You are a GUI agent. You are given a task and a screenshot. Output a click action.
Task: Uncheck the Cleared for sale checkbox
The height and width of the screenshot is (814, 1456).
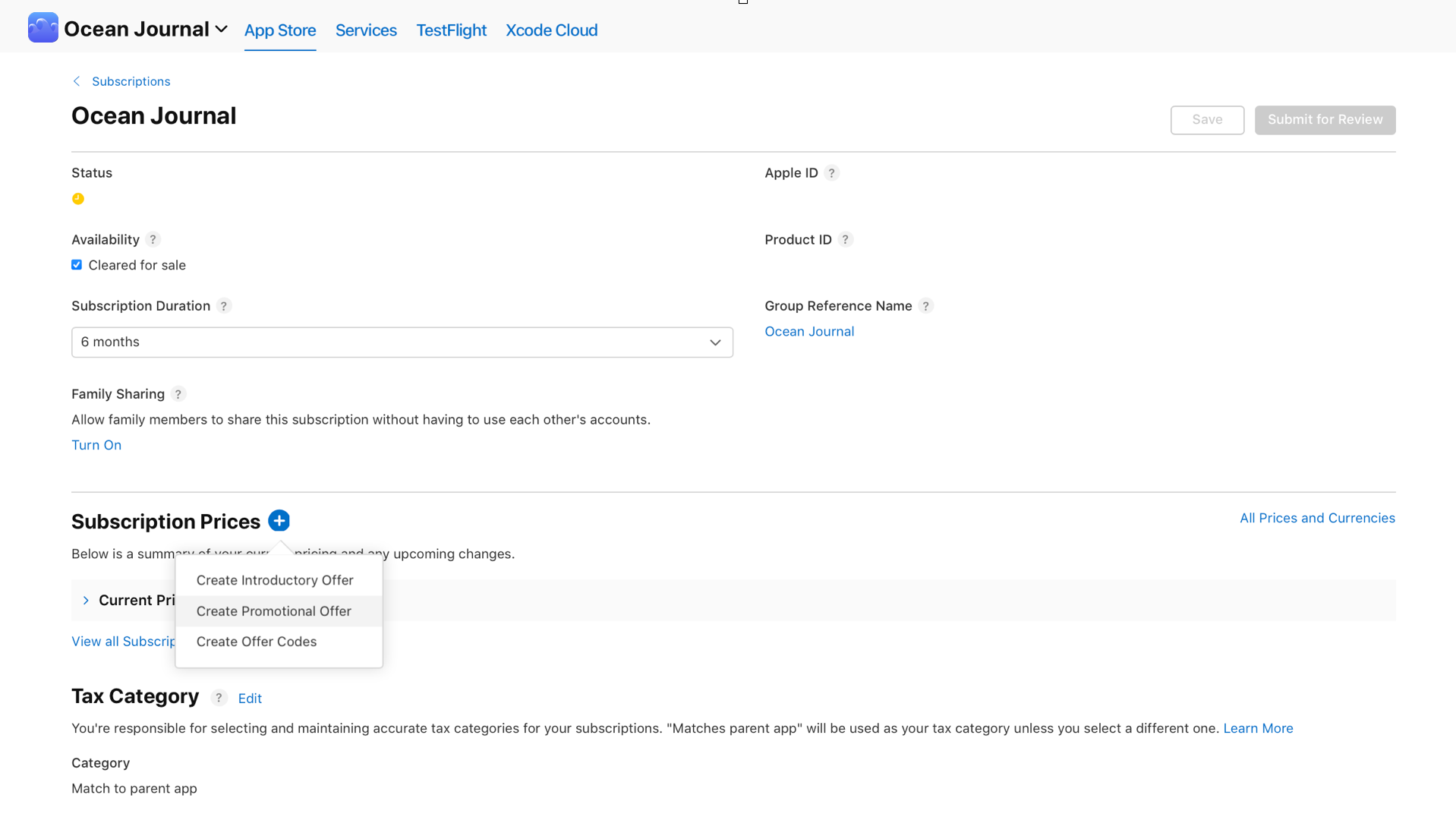click(76, 264)
